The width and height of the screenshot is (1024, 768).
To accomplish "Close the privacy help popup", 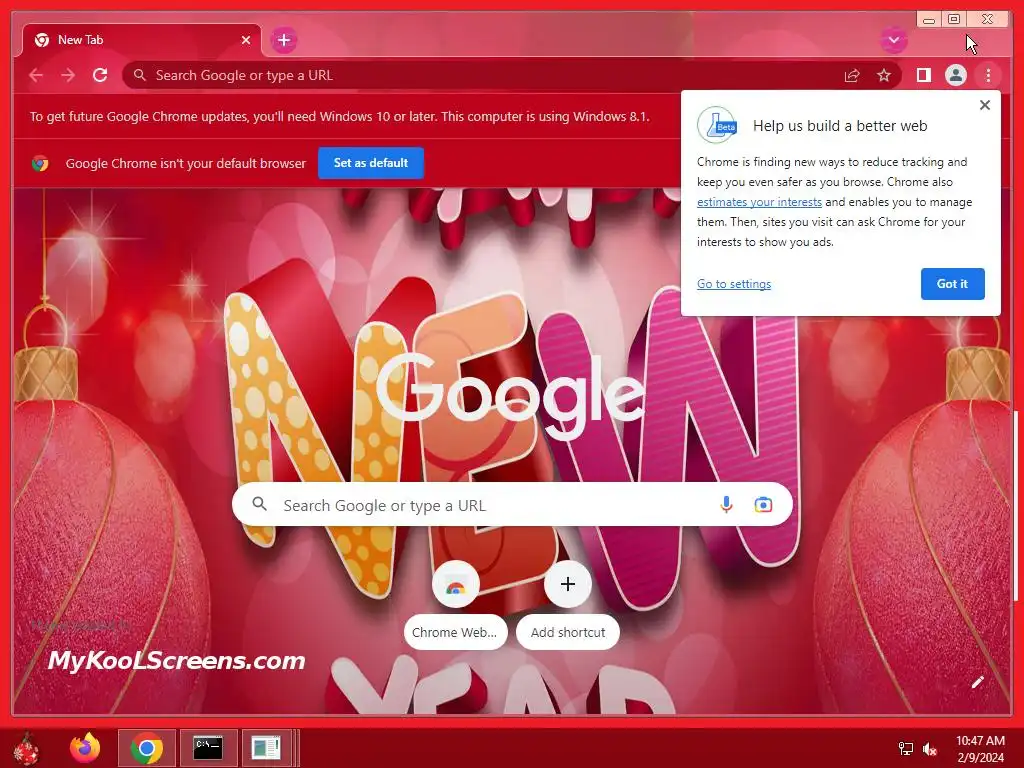I will pos(985,105).
